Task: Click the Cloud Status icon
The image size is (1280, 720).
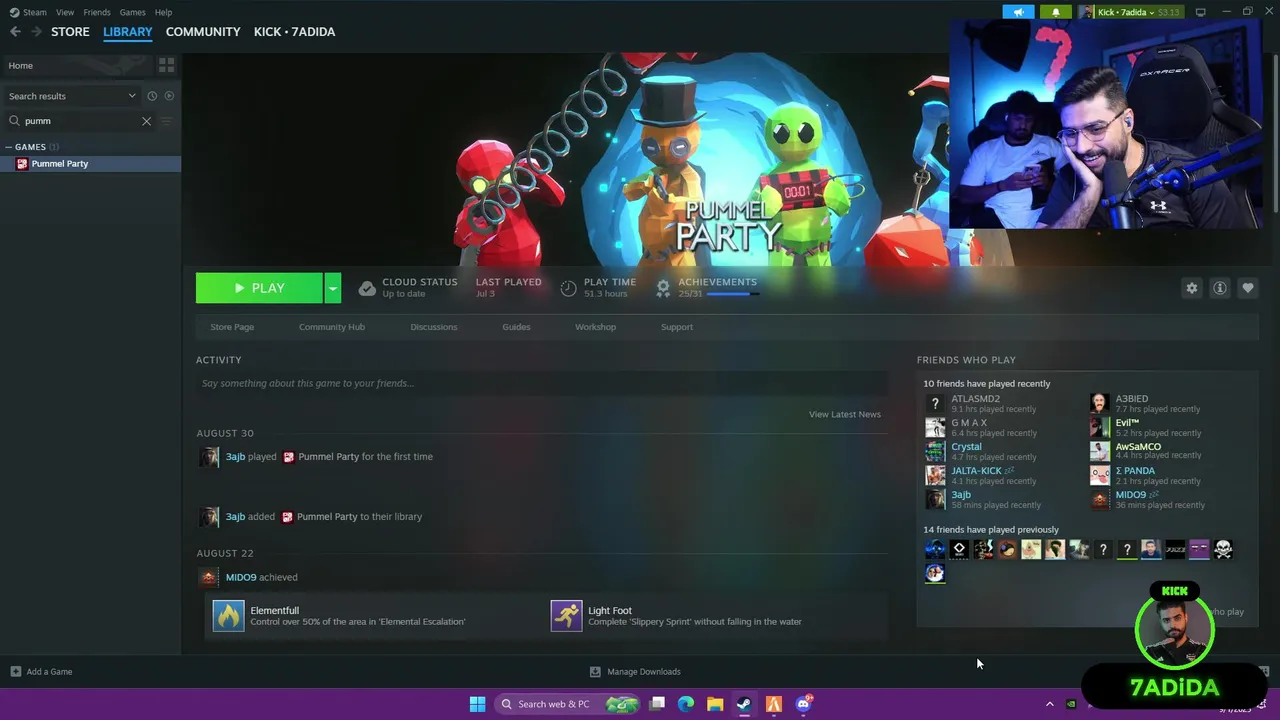Action: click(367, 288)
